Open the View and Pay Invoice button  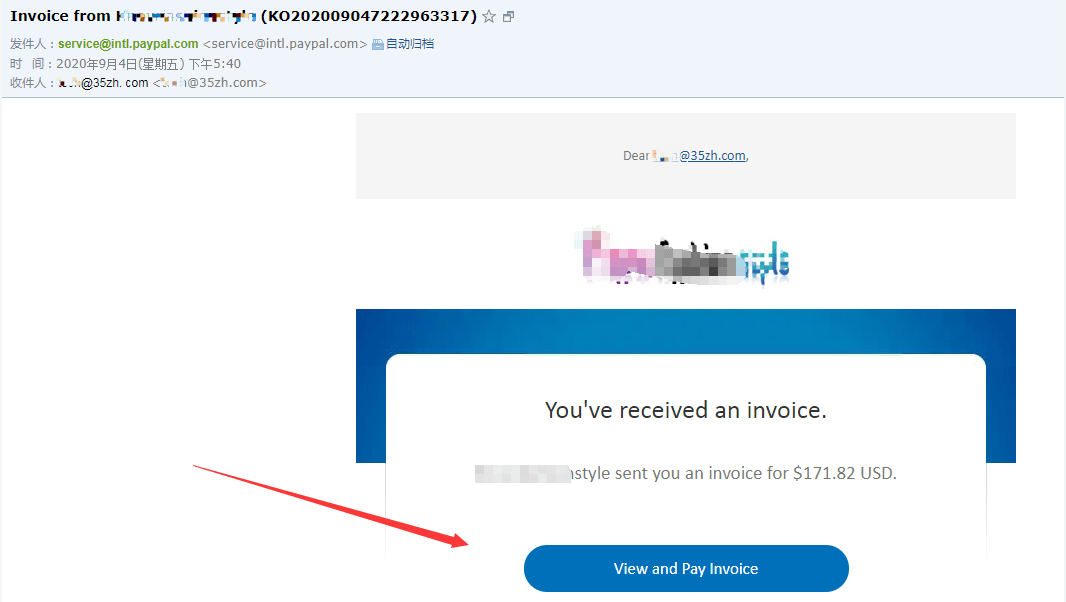(x=686, y=569)
